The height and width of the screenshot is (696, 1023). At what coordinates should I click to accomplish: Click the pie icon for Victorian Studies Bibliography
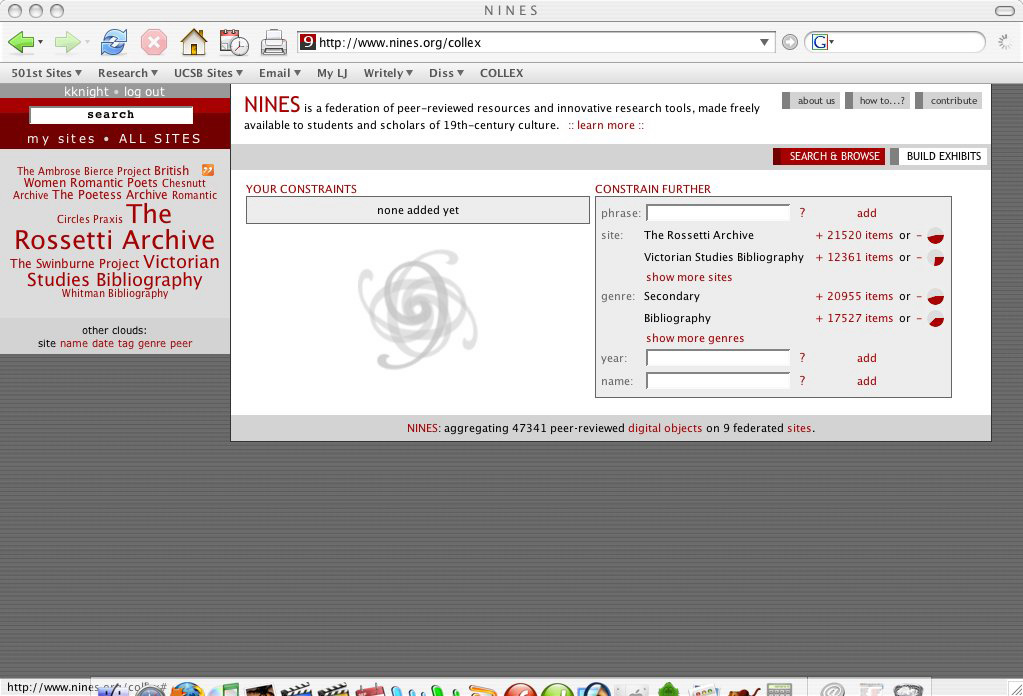point(936,258)
